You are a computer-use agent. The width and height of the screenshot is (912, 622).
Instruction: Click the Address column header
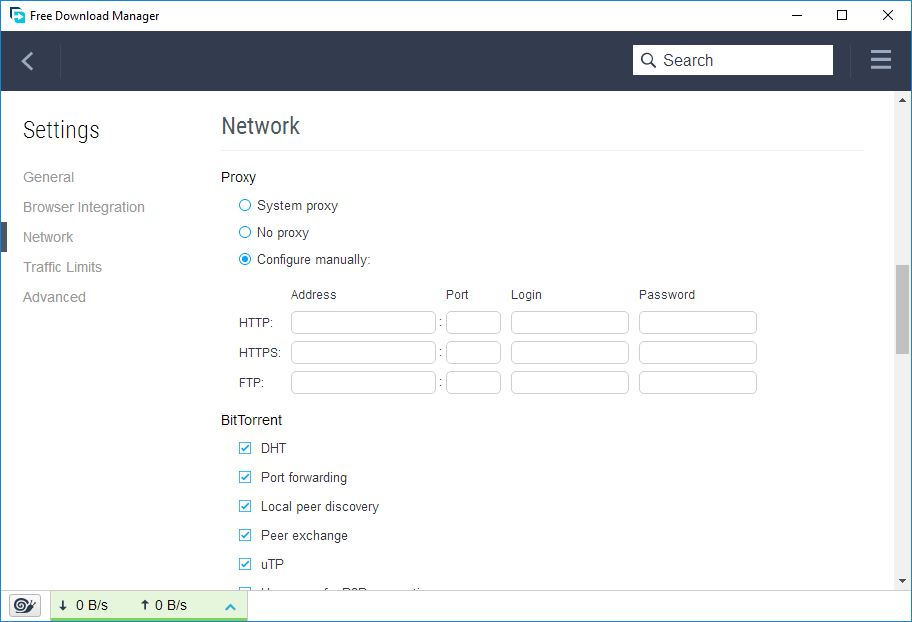click(314, 294)
